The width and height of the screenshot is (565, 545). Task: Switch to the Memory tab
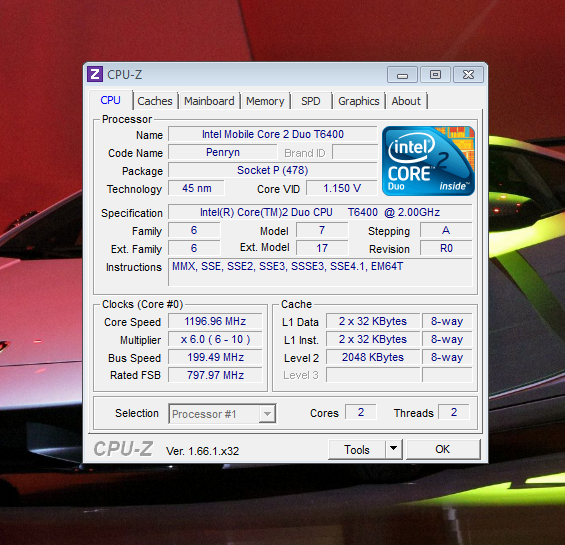265,101
